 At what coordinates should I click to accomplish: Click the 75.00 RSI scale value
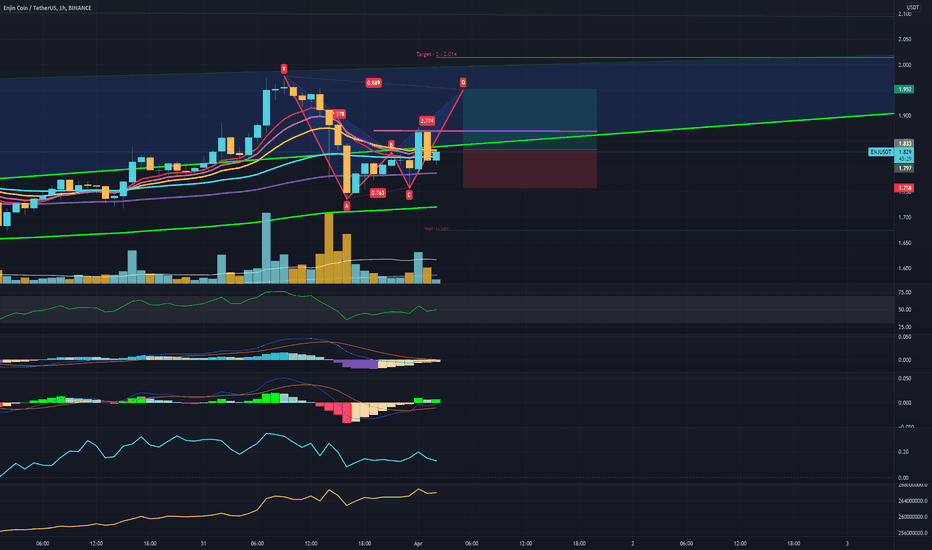tap(905, 293)
